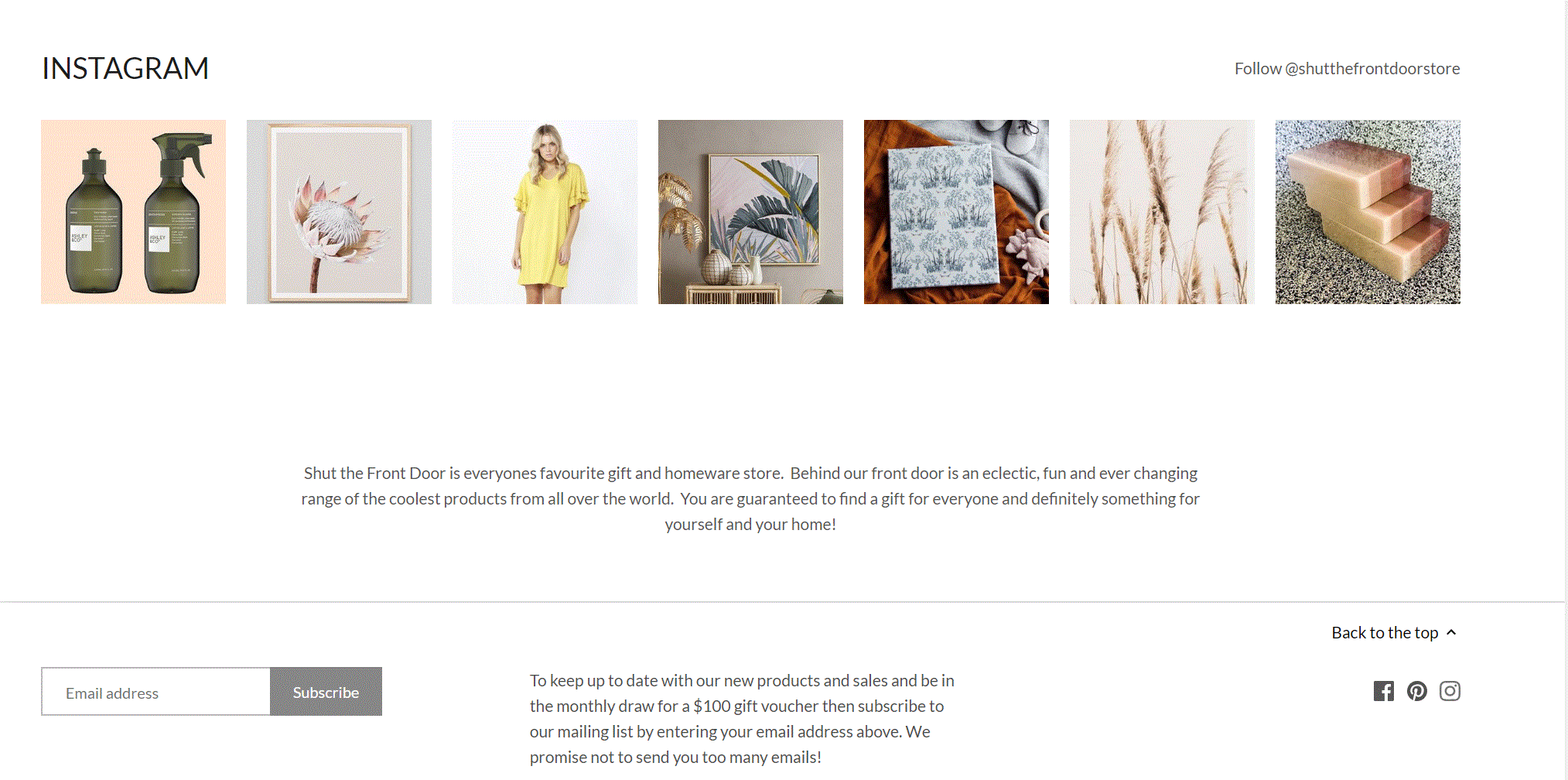Open the Facebook social icon
This screenshot has height=780, width=1568.
(1383, 691)
